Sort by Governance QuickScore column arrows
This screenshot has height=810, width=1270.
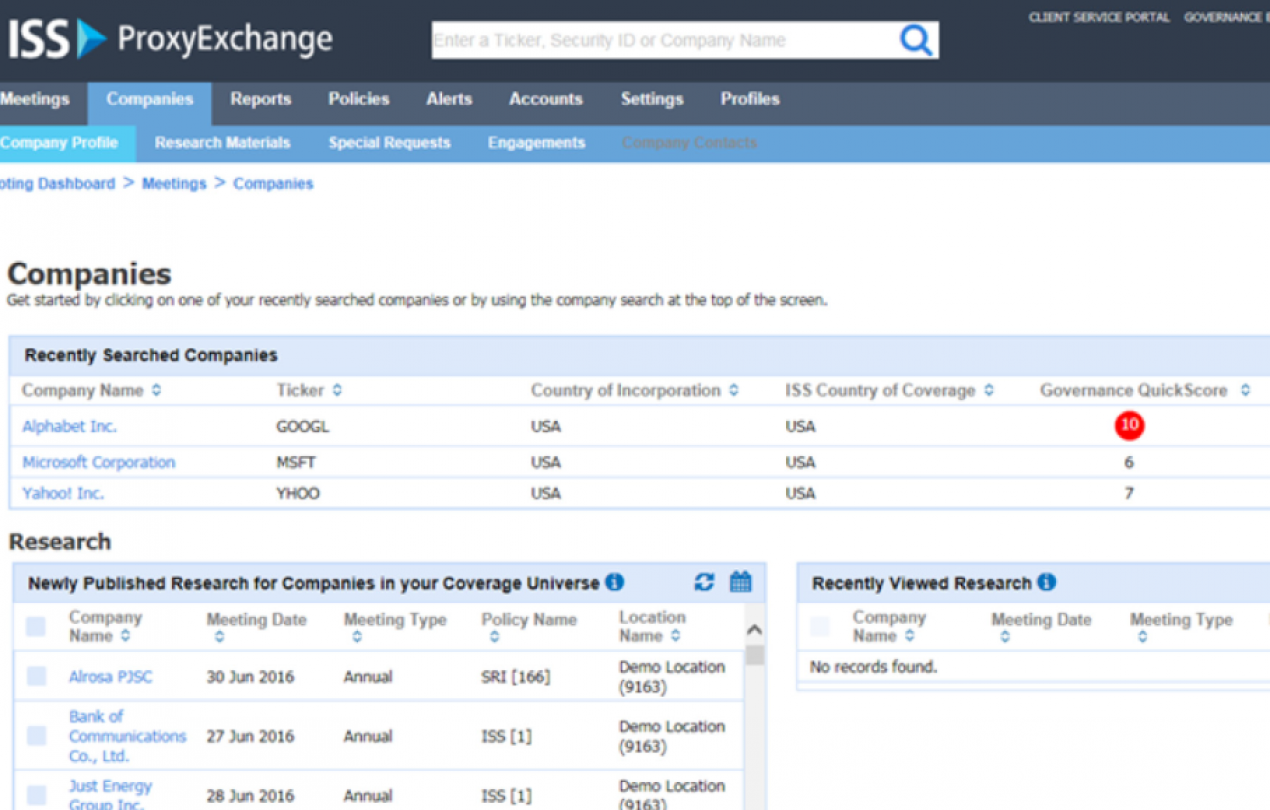[1245, 391]
